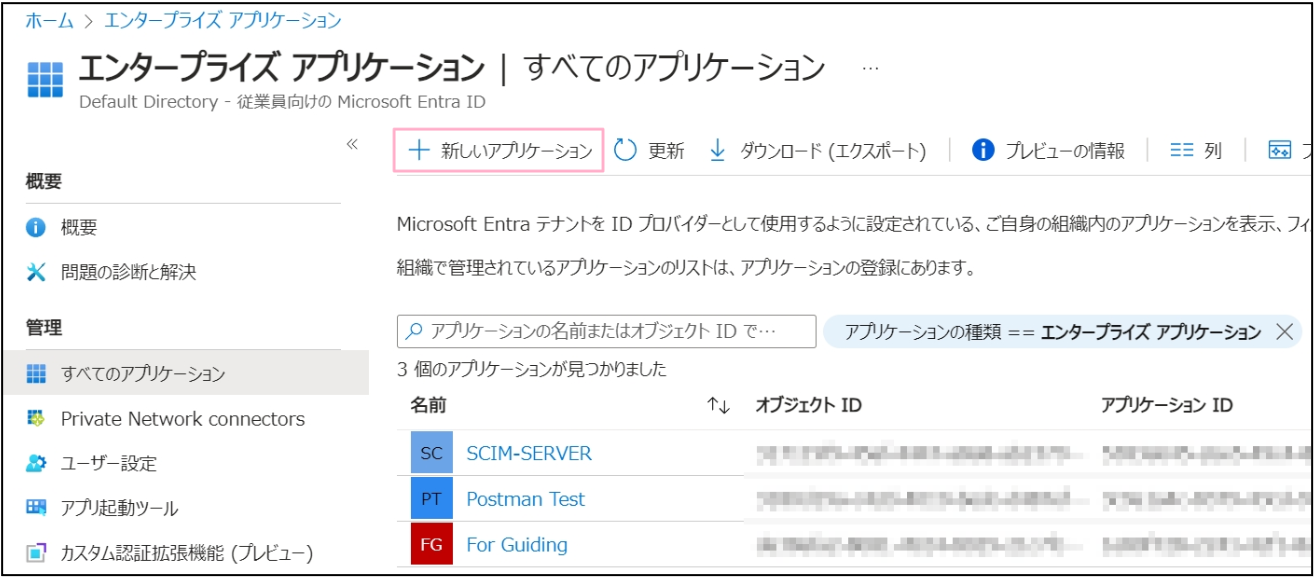
Task: Click the For Guiding FG red tile
Action: pos(431,545)
